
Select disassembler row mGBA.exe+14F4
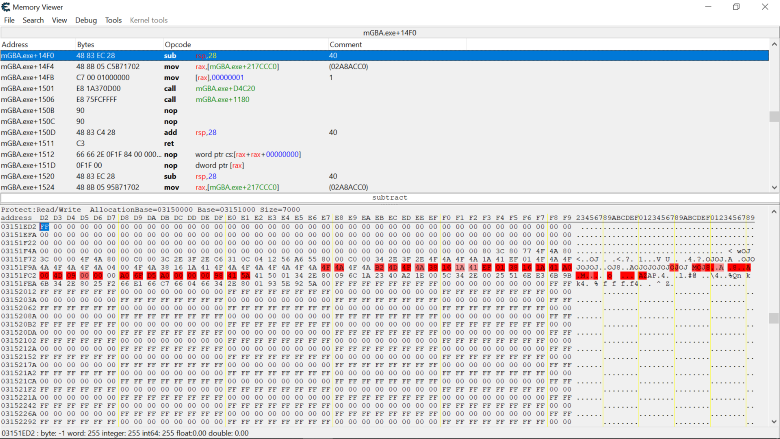coord(385,67)
